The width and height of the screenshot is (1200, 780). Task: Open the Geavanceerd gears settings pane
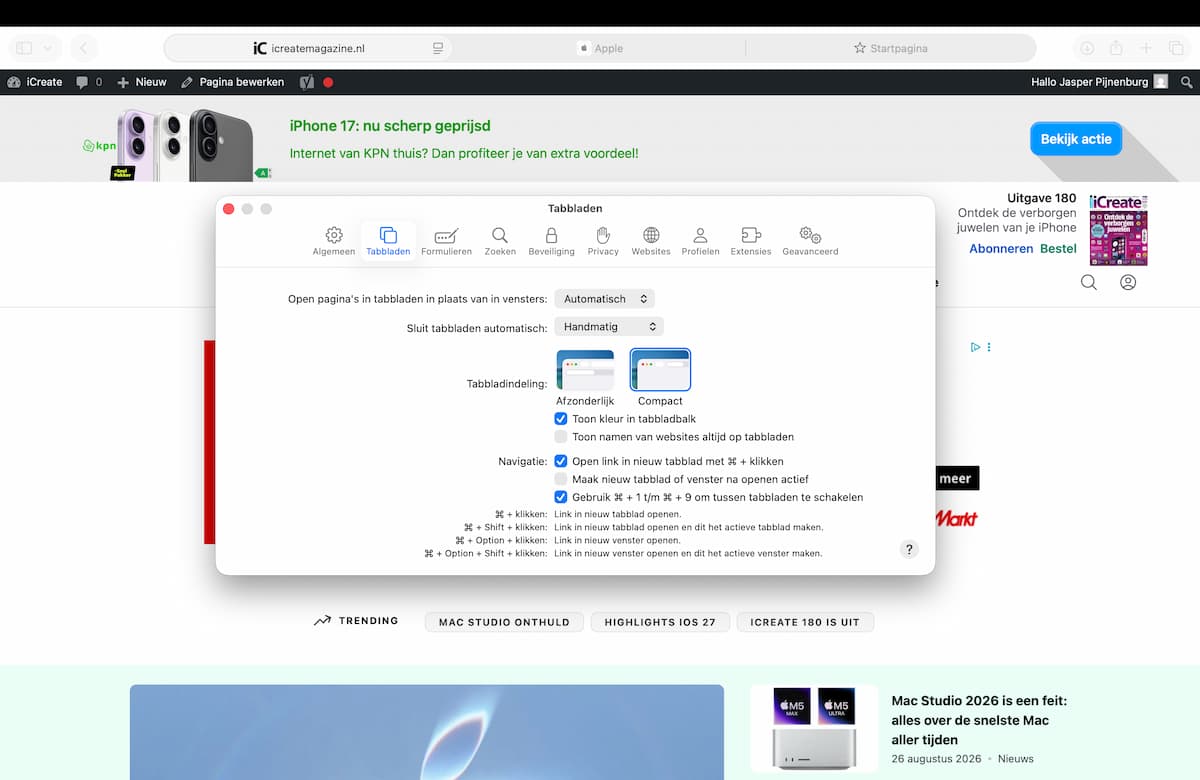810,242
